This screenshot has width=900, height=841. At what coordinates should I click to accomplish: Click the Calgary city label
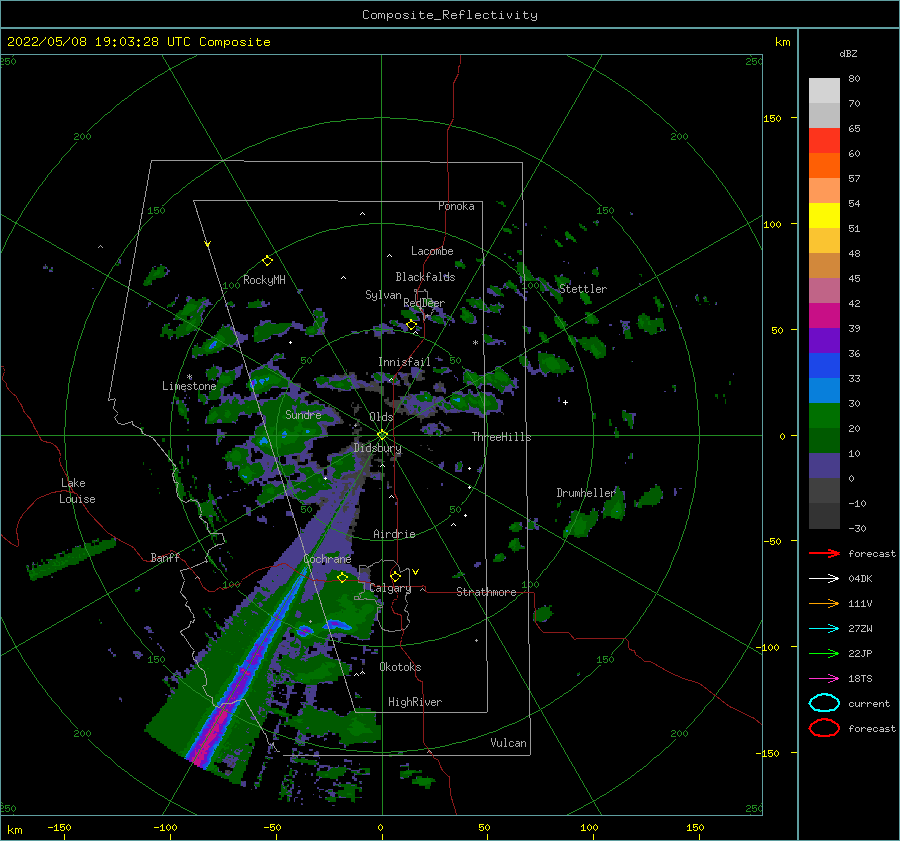(x=390, y=588)
